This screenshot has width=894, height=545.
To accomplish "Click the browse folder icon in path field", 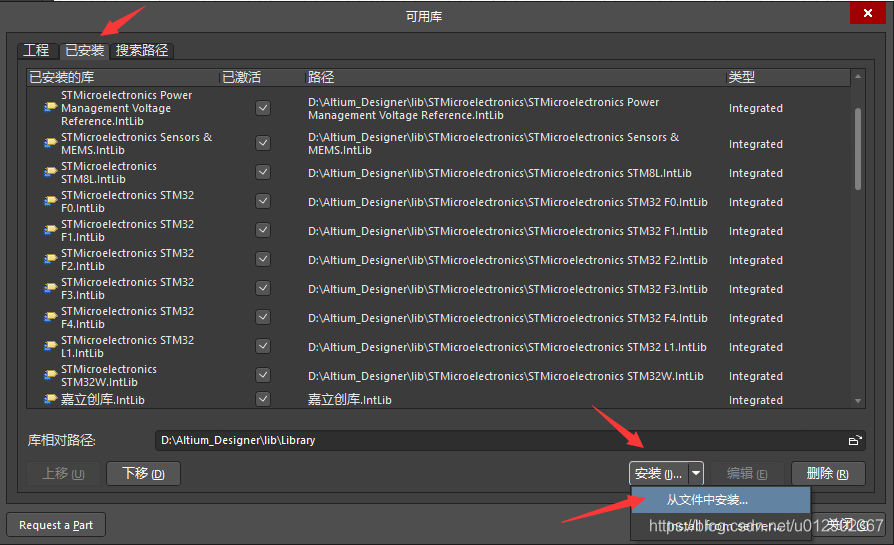I will pos(854,440).
